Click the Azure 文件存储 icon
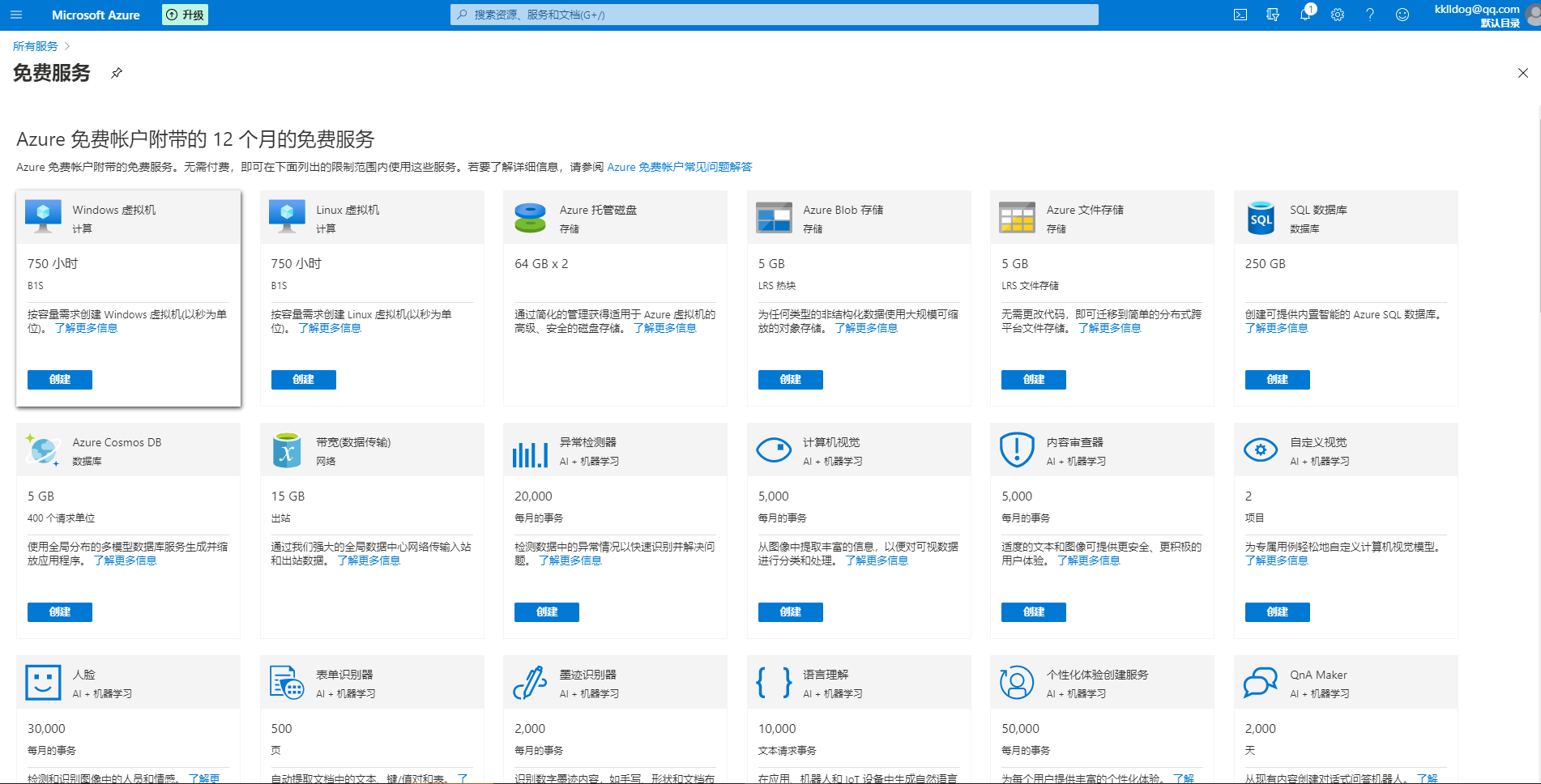This screenshot has height=784, width=1541. (1018, 217)
